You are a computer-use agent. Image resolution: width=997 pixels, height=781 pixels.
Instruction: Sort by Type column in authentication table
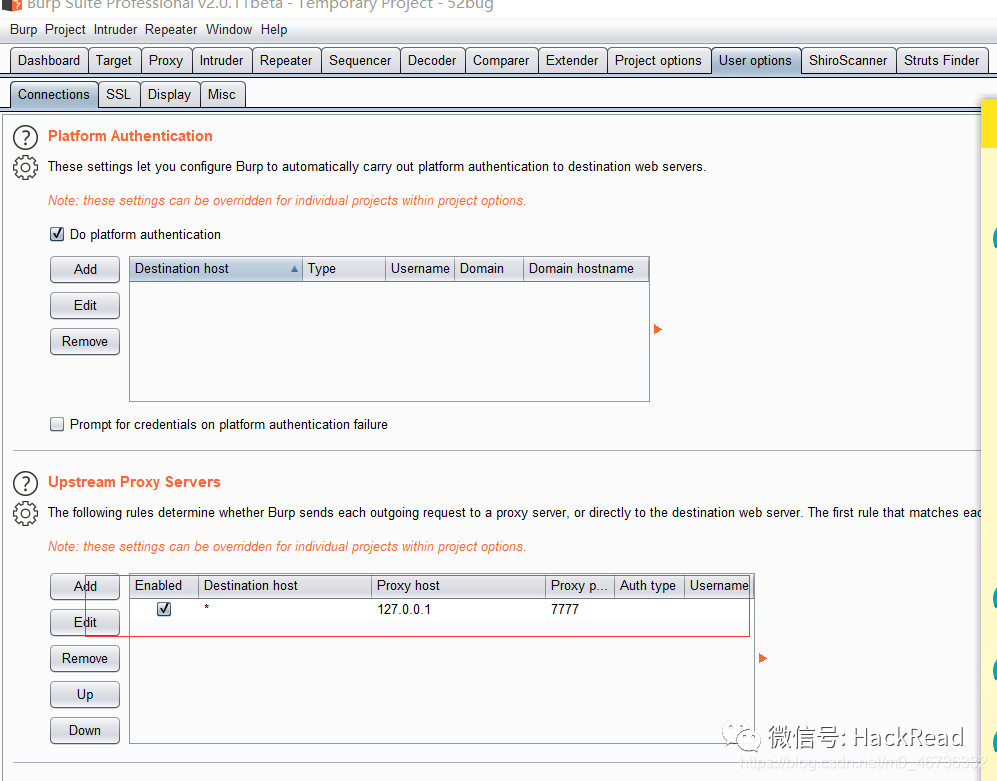[343, 268]
